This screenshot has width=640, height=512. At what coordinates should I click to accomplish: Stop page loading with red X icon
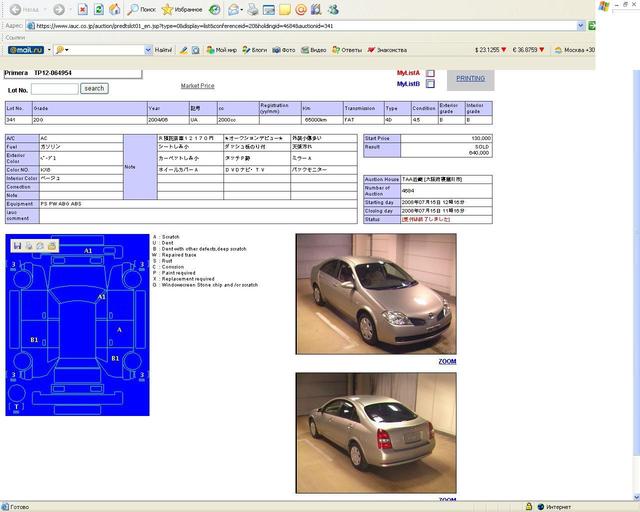click(82, 9)
